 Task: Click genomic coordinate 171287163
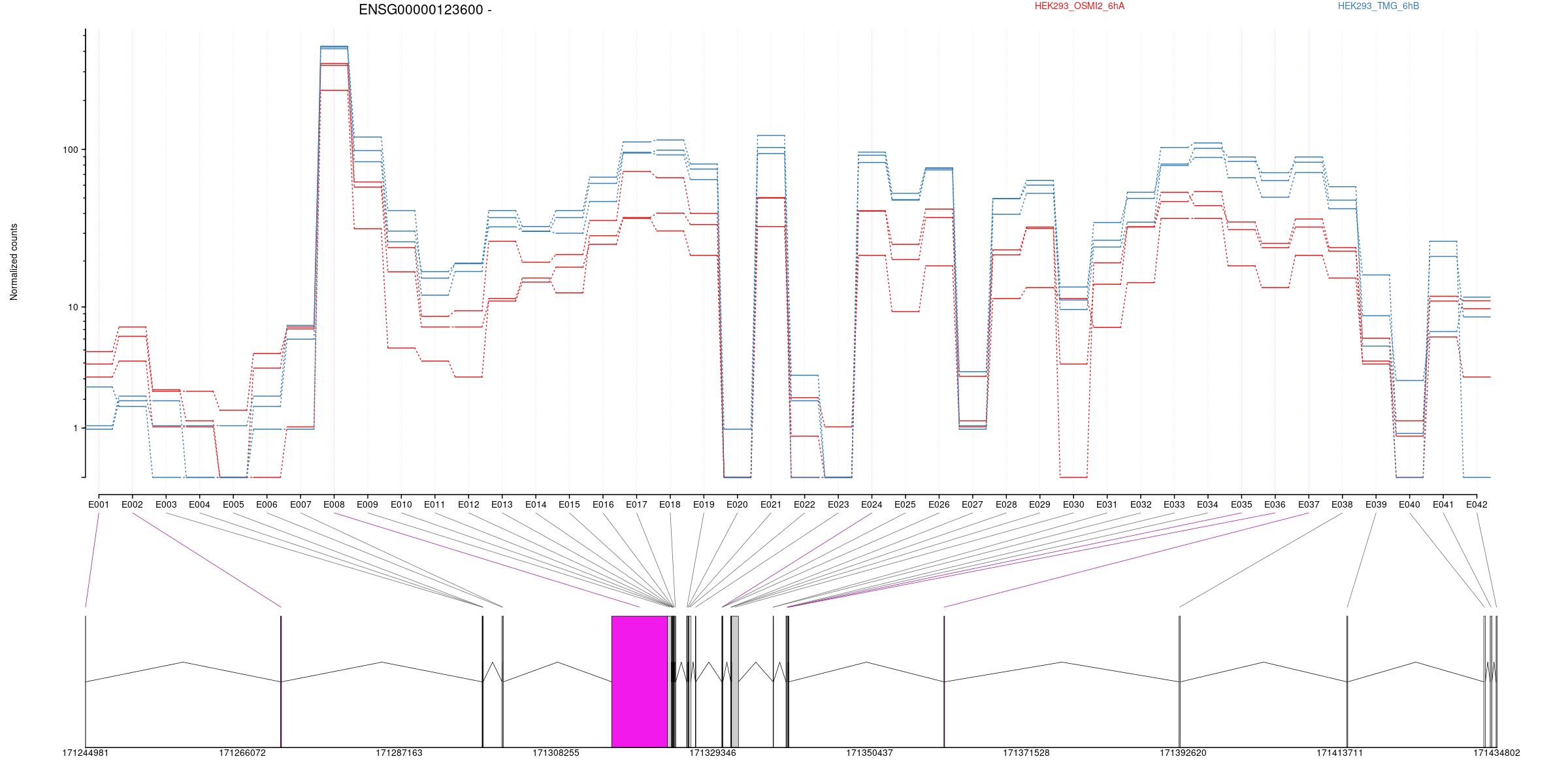(x=399, y=753)
